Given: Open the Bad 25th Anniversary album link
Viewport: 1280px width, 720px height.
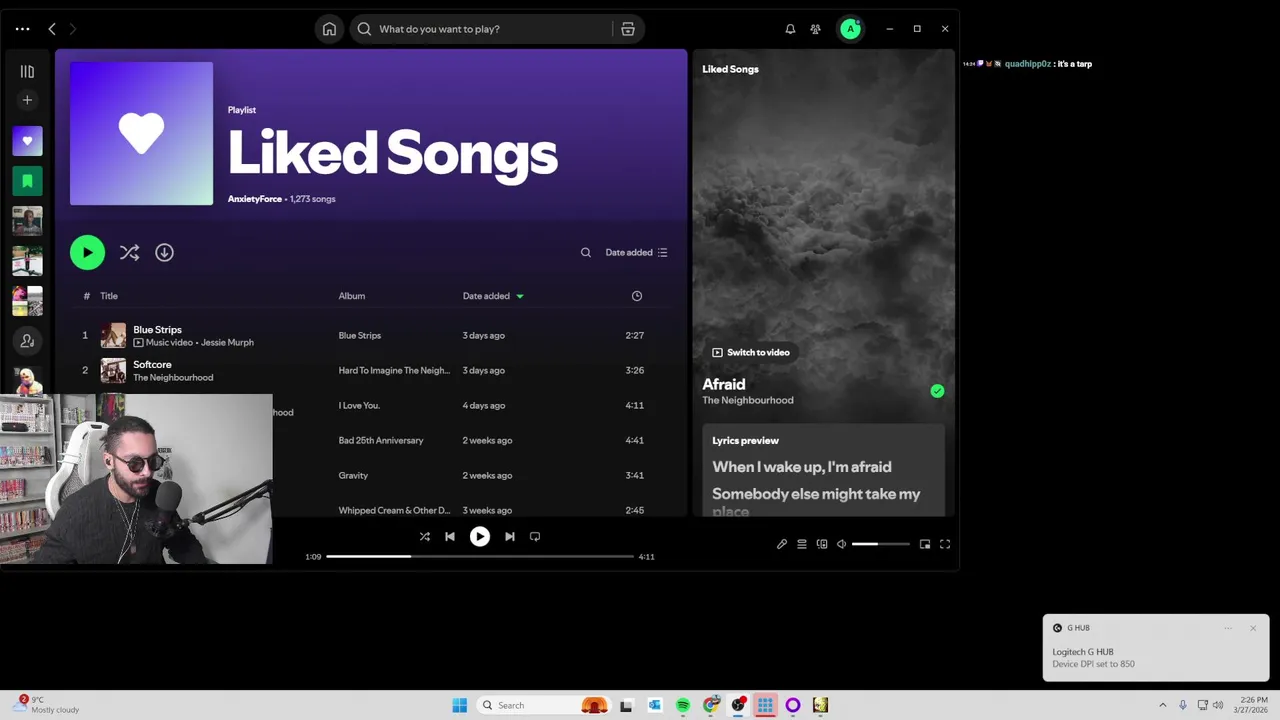Looking at the screenshot, I should tap(381, 440).
